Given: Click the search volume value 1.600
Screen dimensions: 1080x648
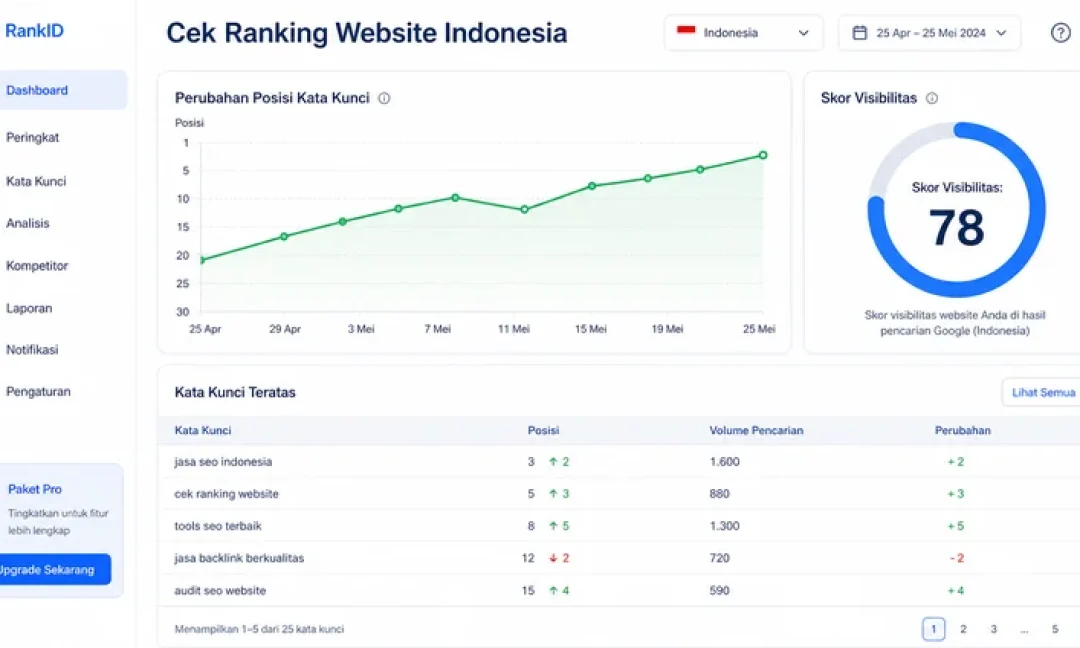Looking at the screenshot, I should click(725, 462).
